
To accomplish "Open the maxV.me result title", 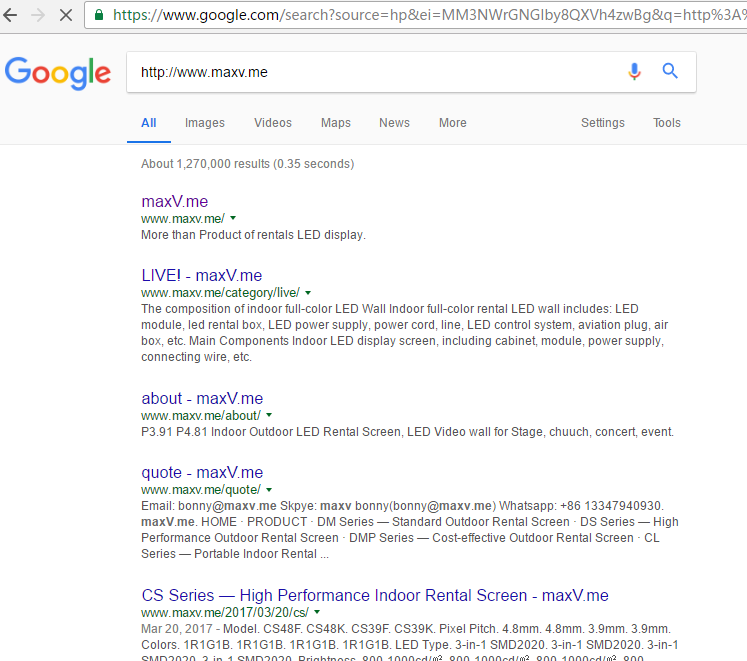I will point(174,202).
